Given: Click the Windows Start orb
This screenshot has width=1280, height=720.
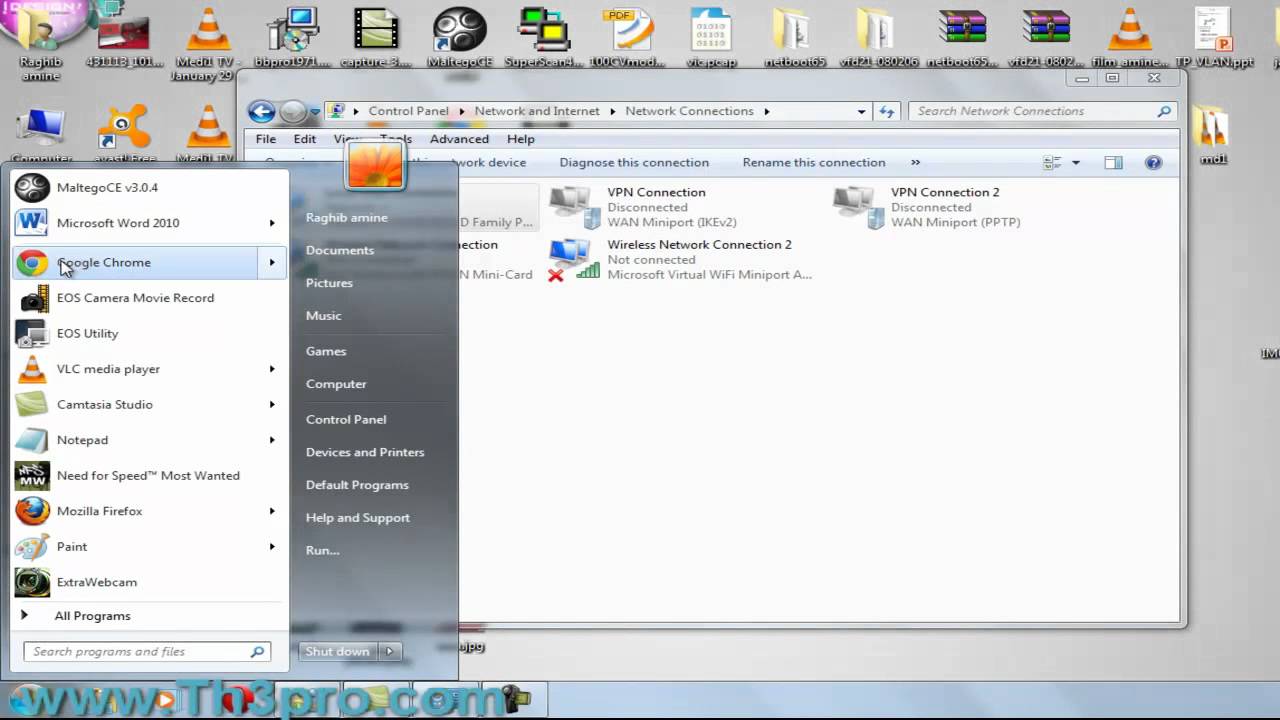Looking at the screenshot, I should 27,699.
